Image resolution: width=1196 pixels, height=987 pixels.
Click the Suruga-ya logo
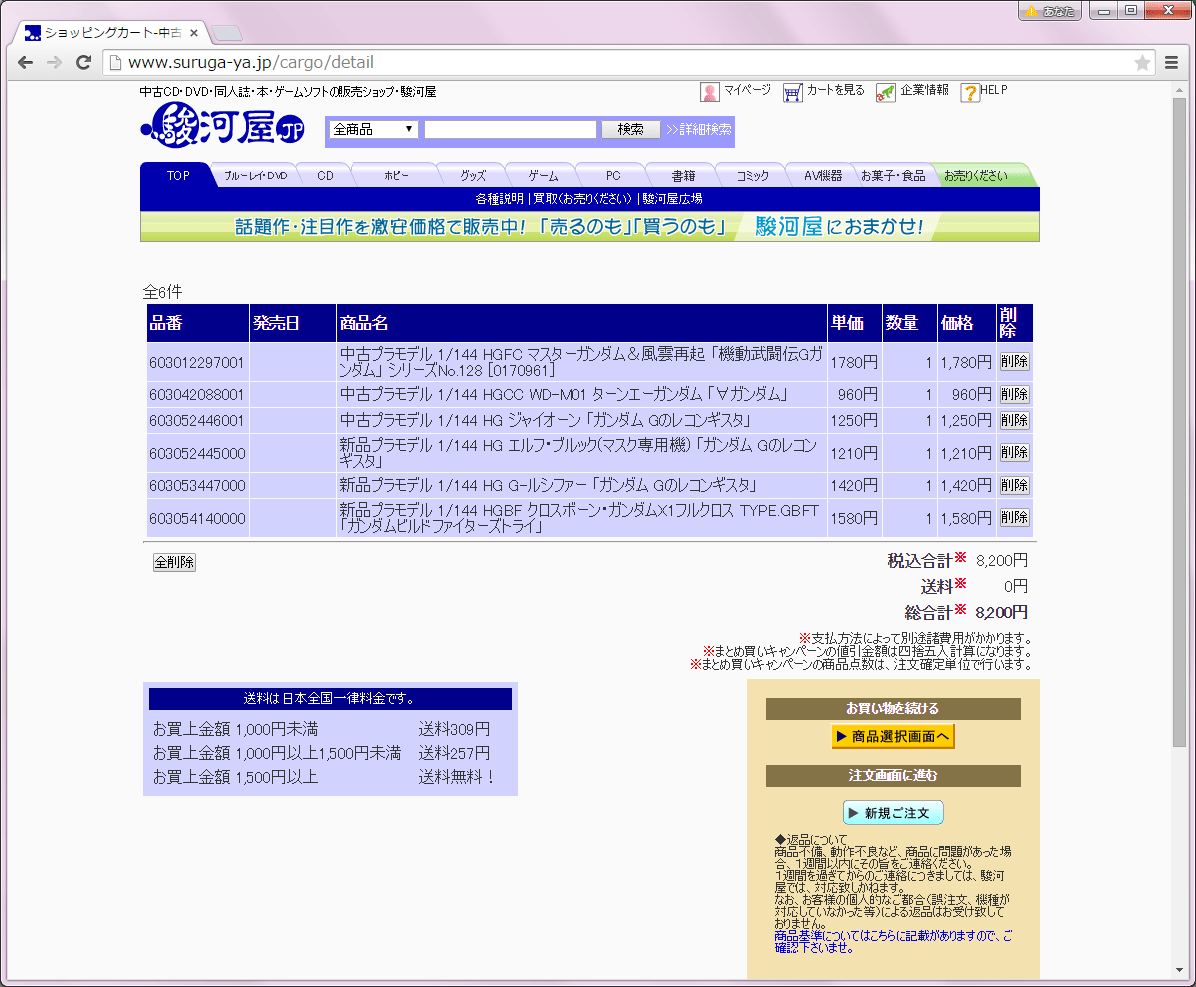coord(223,126)
